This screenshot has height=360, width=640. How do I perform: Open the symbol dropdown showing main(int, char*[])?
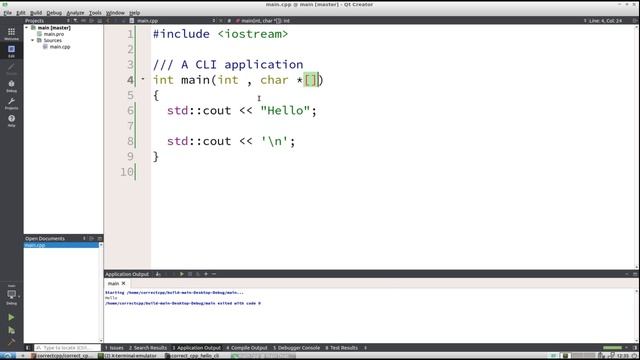pos(265,20)
